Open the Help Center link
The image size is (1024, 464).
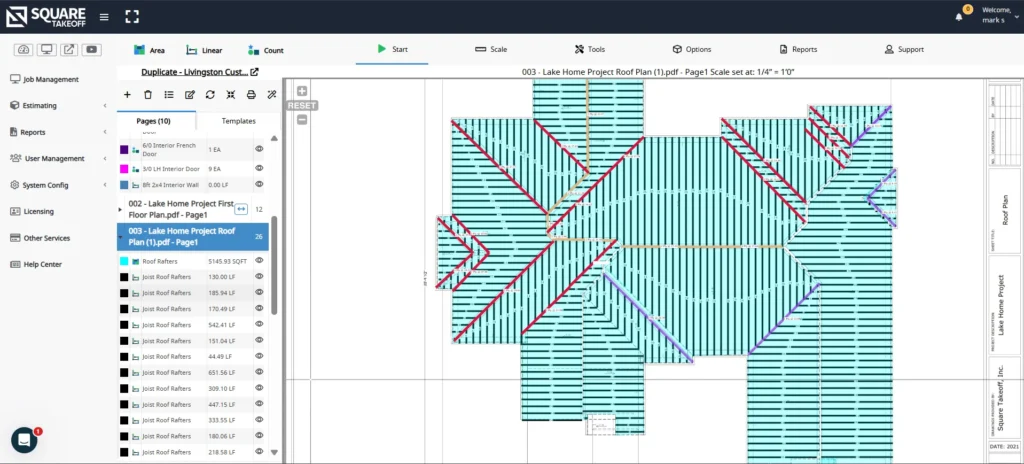pos(36,264)
